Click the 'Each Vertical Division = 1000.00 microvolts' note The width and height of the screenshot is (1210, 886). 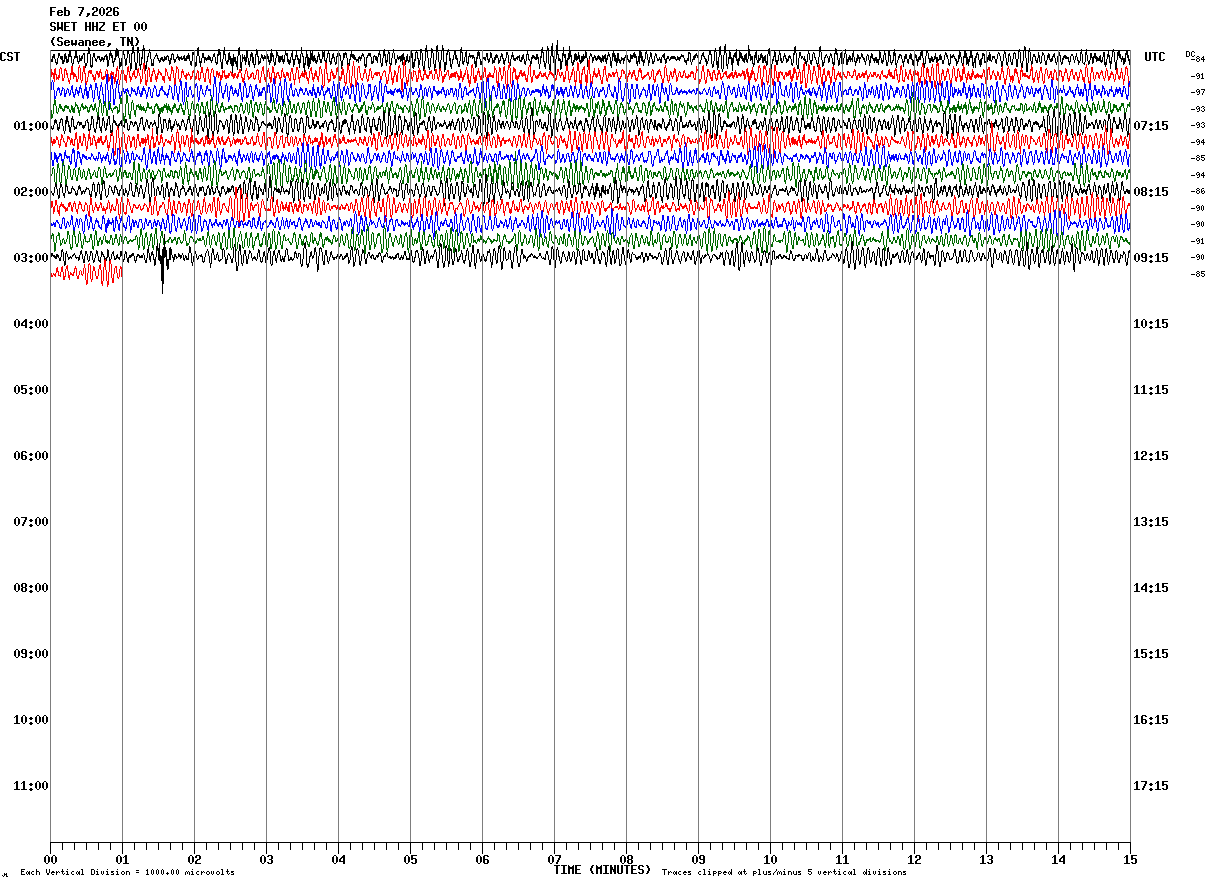point(127,873)
